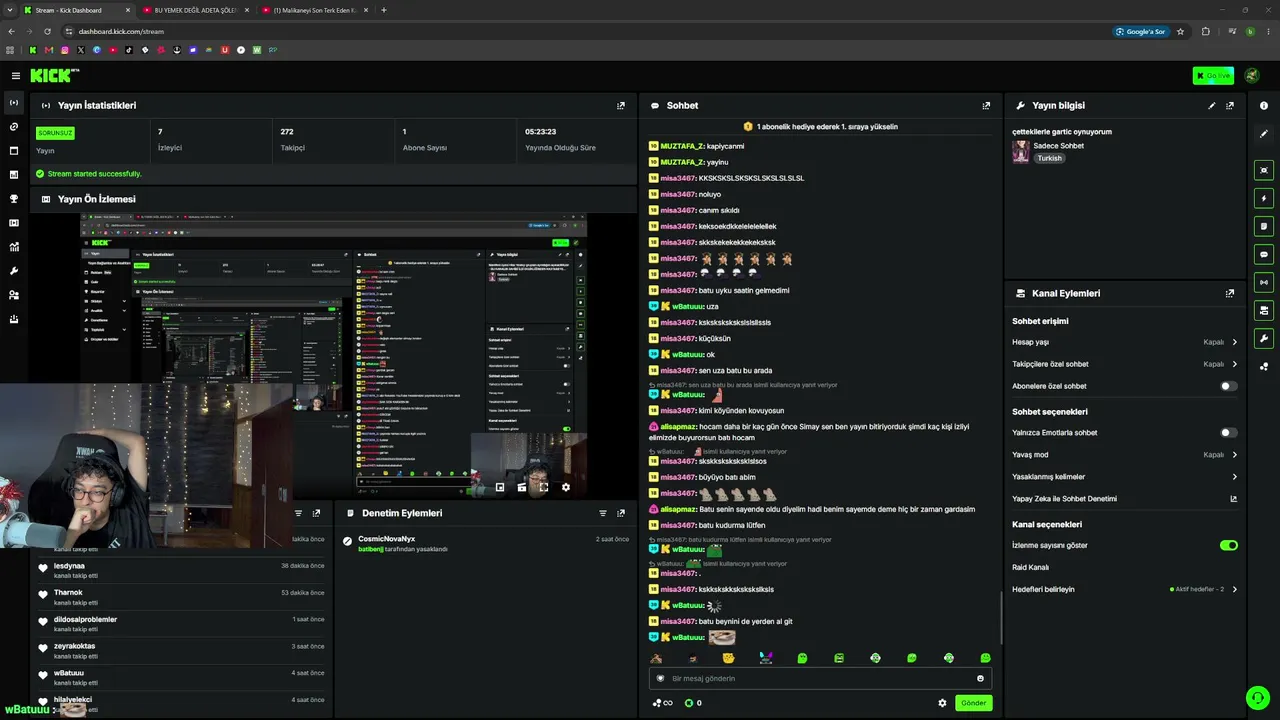Open the Gmail bookmark in bookmarks bar
The height and width of the screenshot is (720, 1280).
[49, 50]
